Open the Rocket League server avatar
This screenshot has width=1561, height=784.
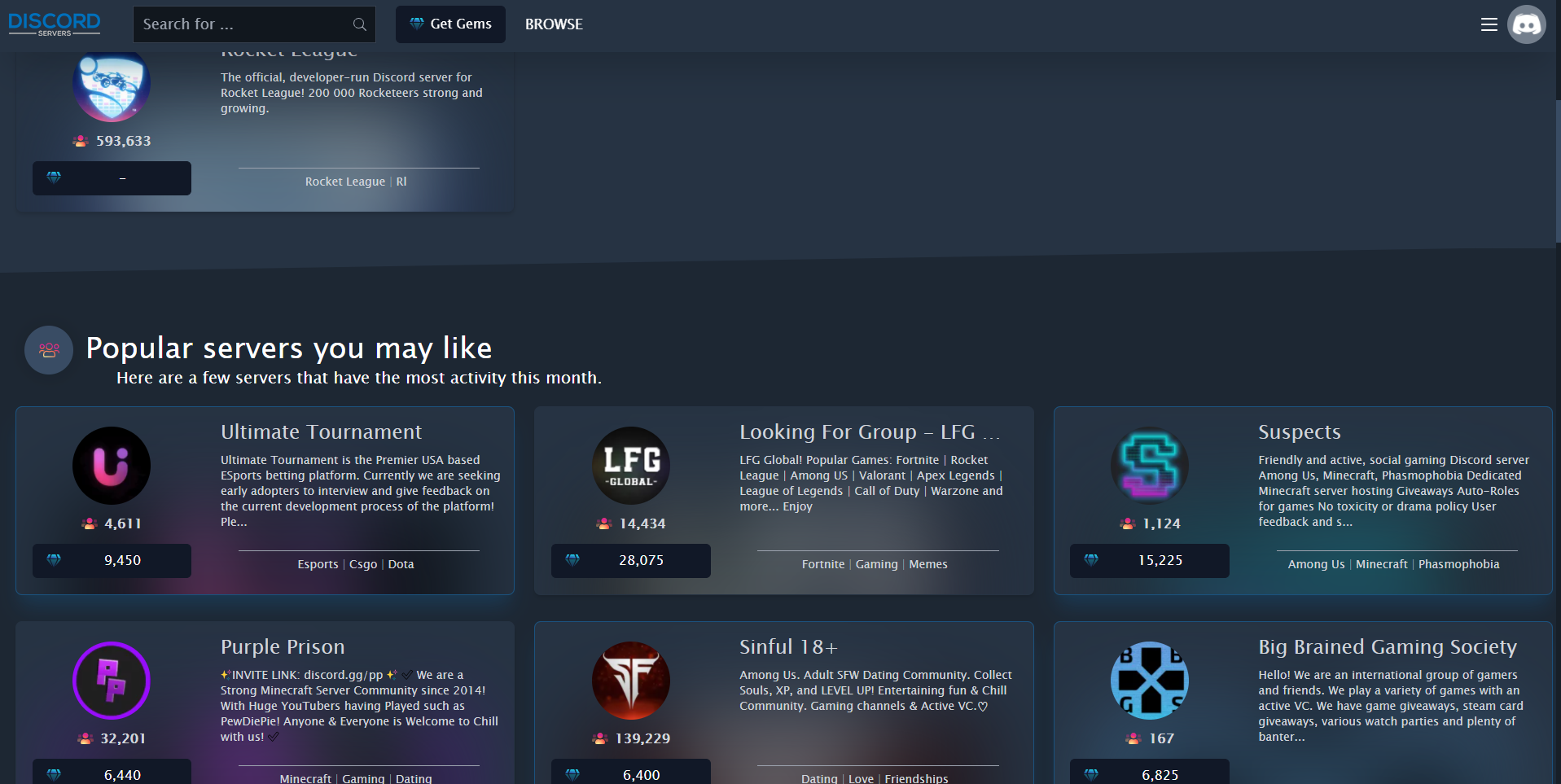(x=112, y=83)
